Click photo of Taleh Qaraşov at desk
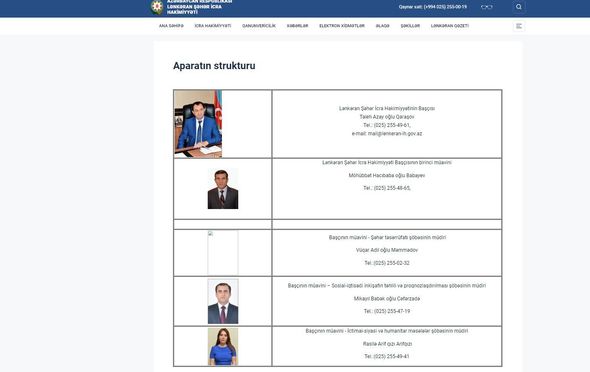Screen dimensions: 590x372 [x=198, y=124]
